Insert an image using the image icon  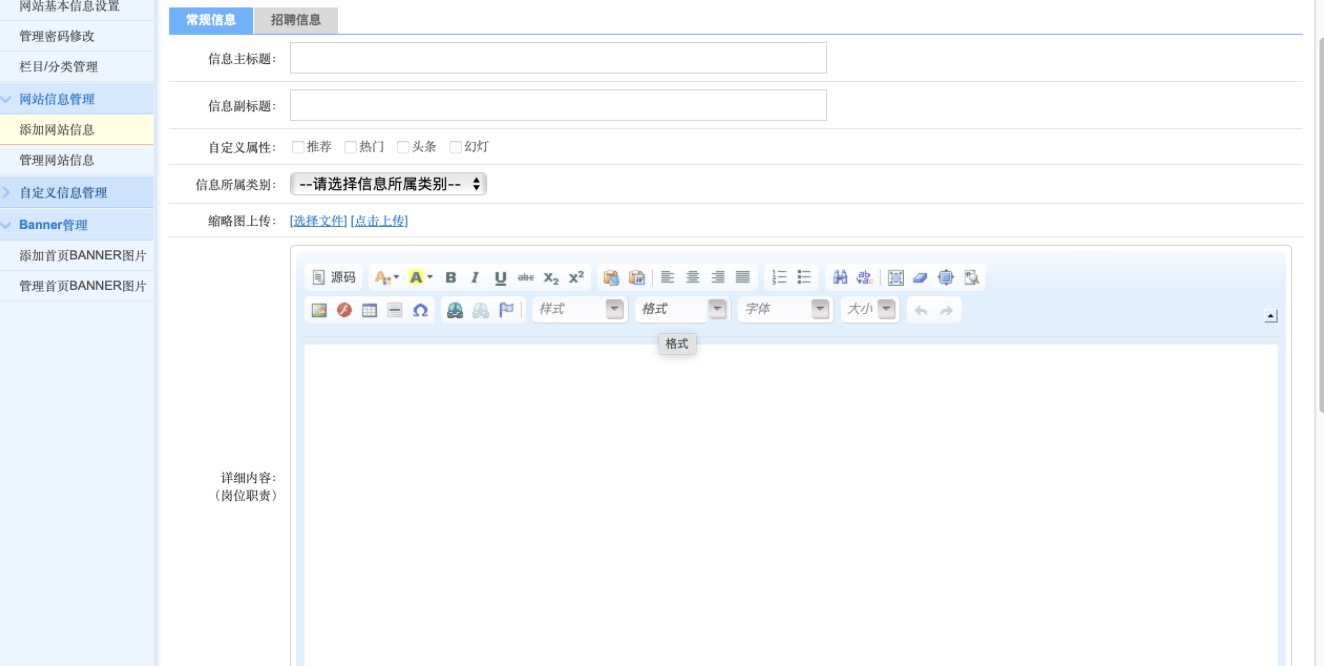(x=319, y=310)
